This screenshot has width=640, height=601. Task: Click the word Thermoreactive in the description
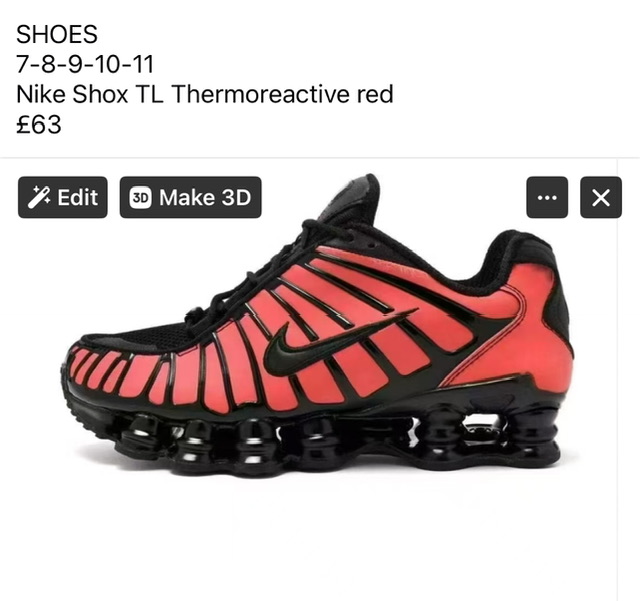coord(261,94)
